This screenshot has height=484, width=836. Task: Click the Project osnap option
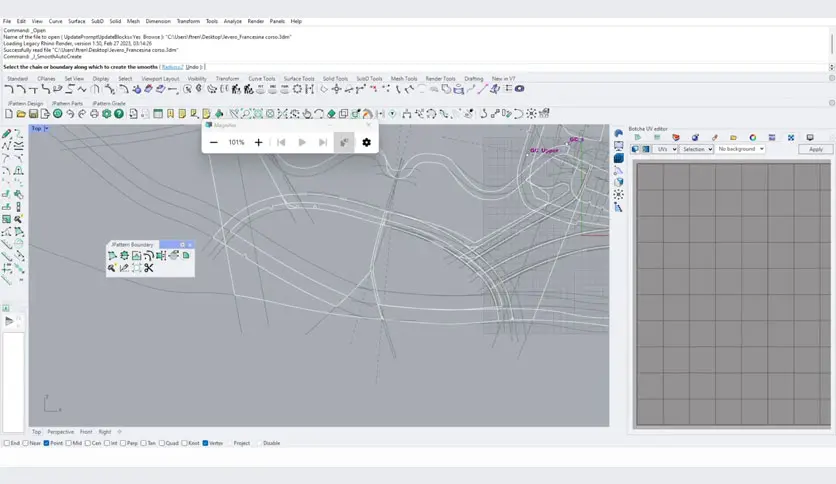242,443
